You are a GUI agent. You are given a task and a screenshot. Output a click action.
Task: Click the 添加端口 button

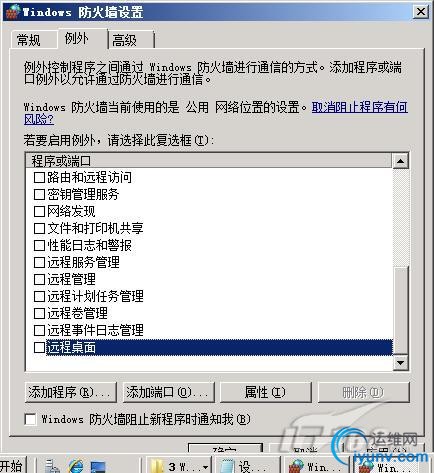(x=169, y=392)
